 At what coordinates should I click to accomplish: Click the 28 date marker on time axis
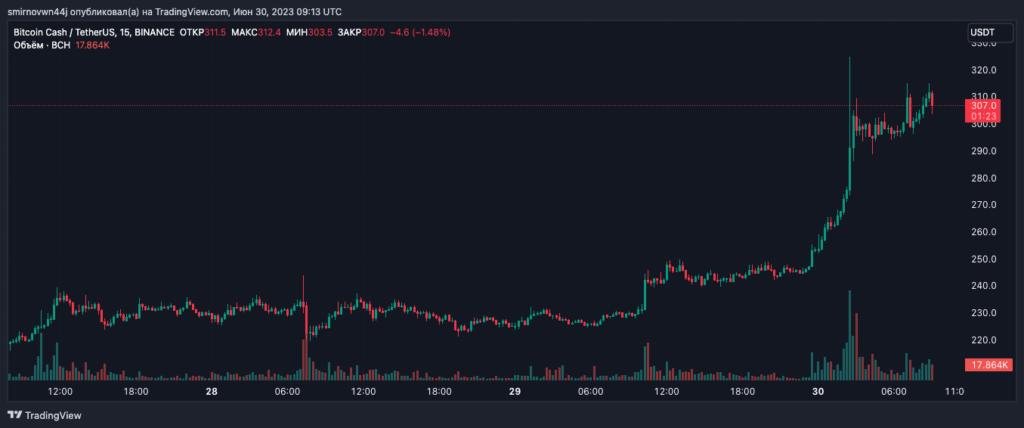coord(212,391)
